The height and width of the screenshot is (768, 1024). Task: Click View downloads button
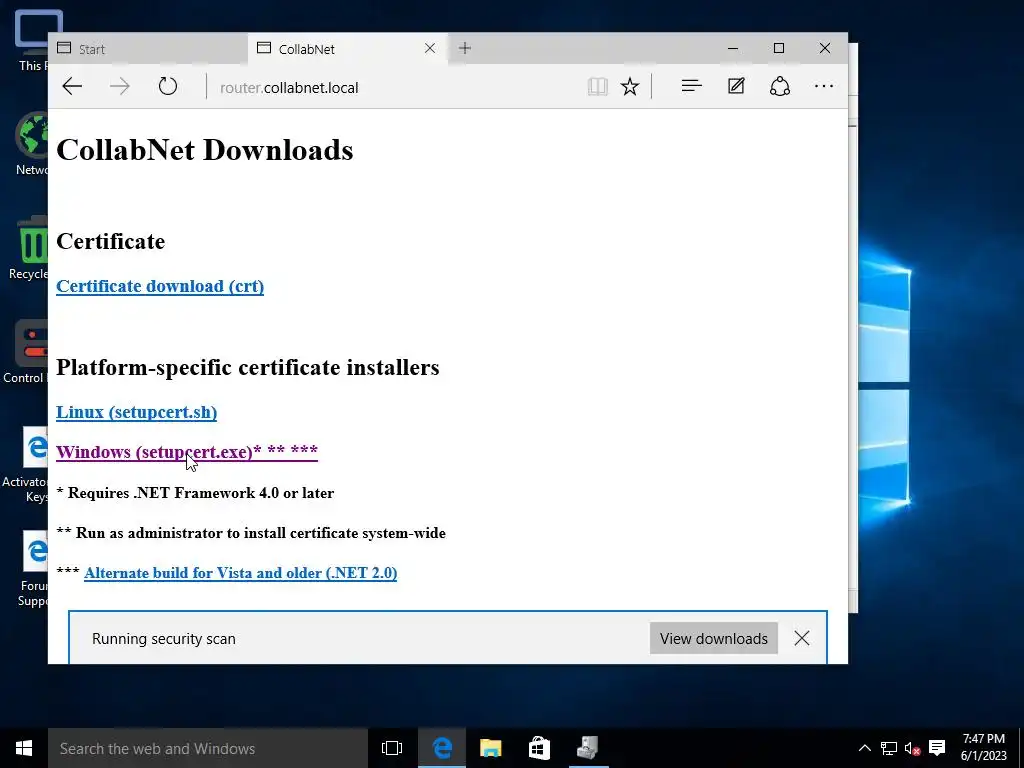click(x=714, y=638)
